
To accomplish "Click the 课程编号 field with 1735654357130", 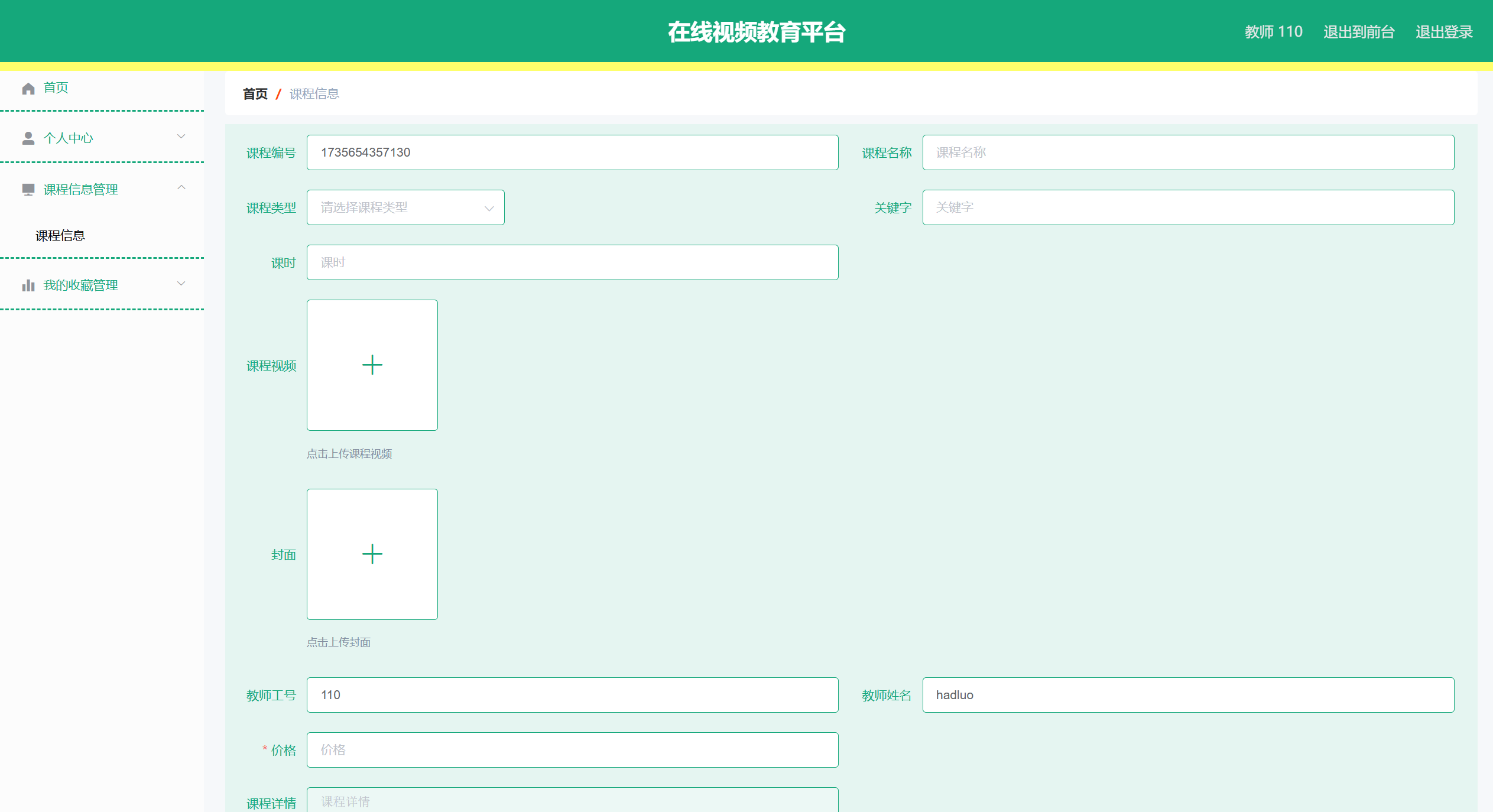I will coord(572,152).
